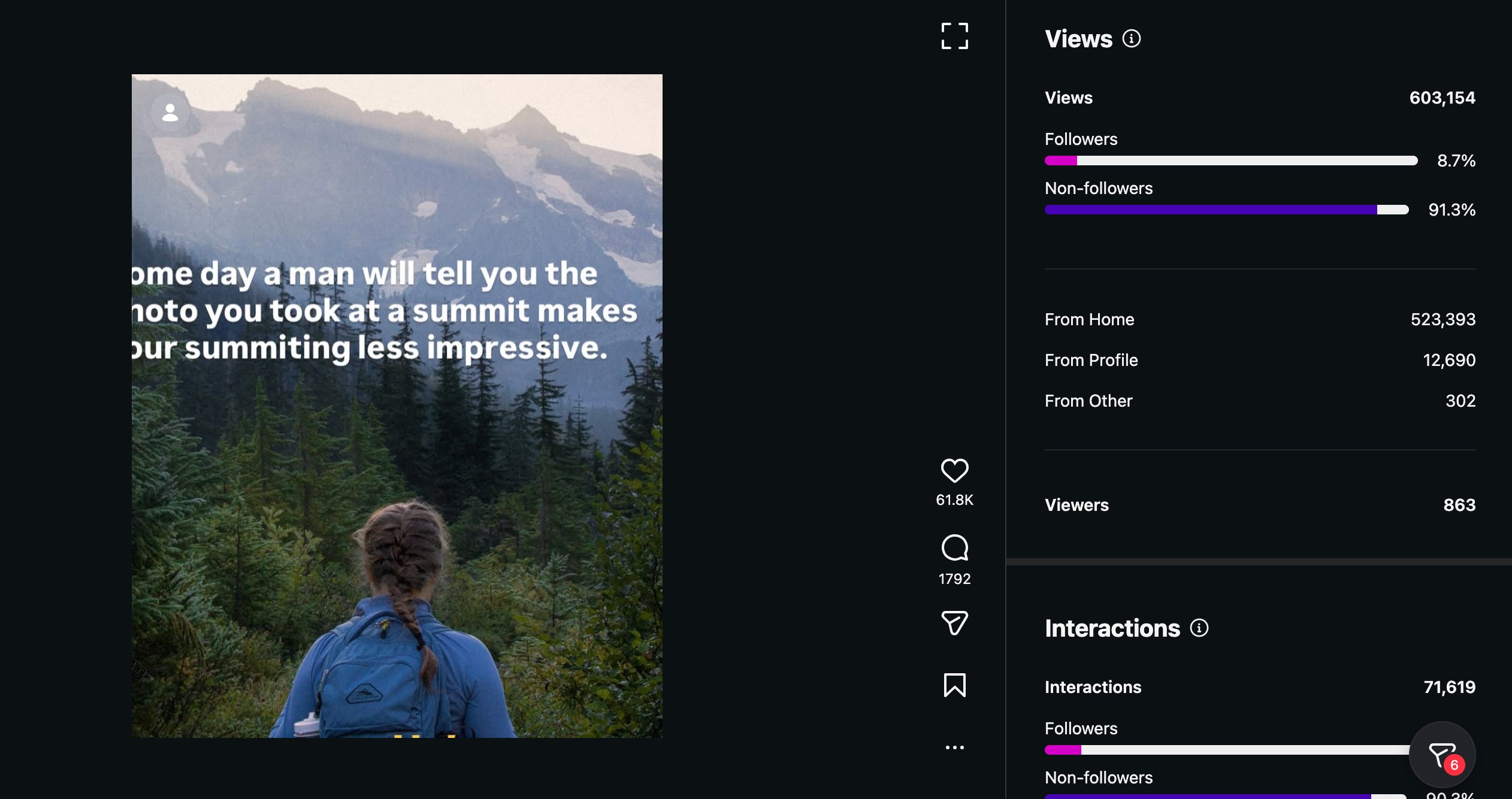Share the post with the paper plane icon
Image resolution: width=1512 pixels, height=799 pixels.
pos(954,623)
